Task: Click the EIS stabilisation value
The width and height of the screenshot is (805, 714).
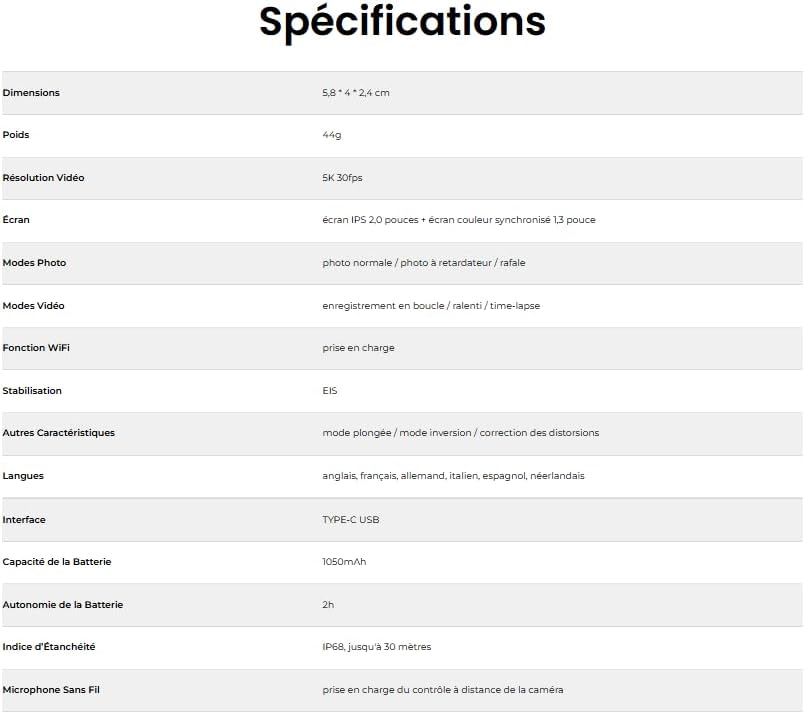Action: tap(330, 391)
